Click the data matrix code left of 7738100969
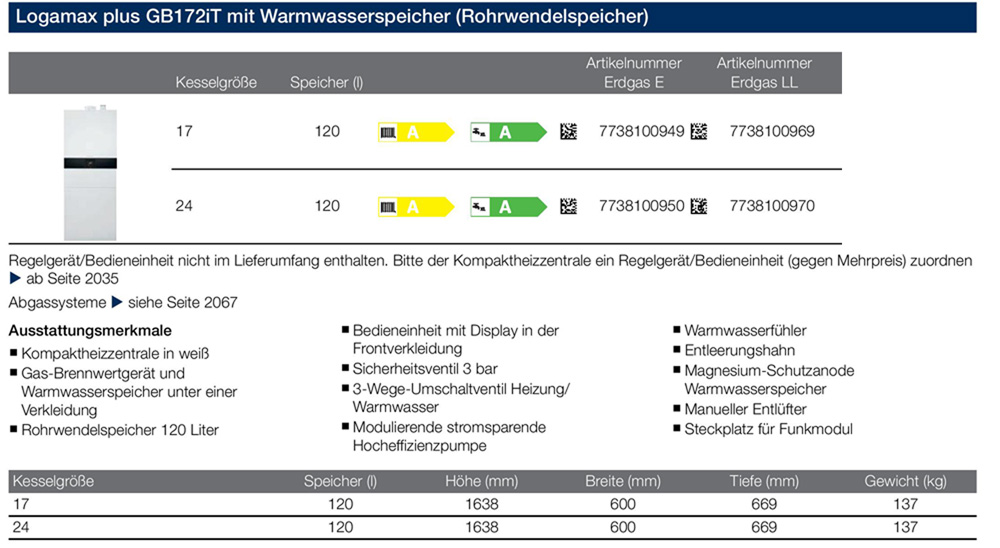Viewport: 1000px width, 548px height. tap(699, 131)
